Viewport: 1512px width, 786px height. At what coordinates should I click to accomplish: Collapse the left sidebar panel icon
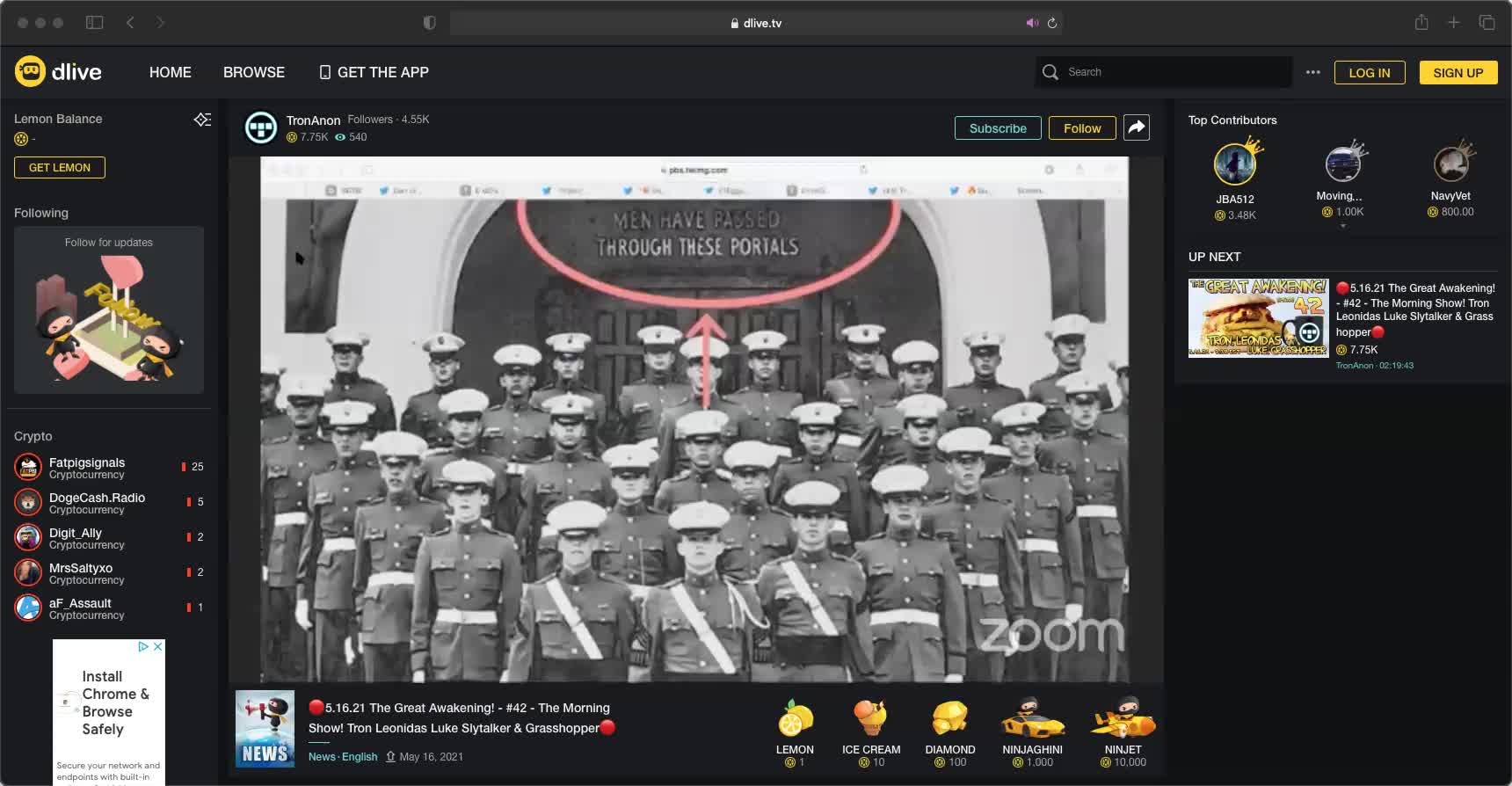tap(202, 119)
